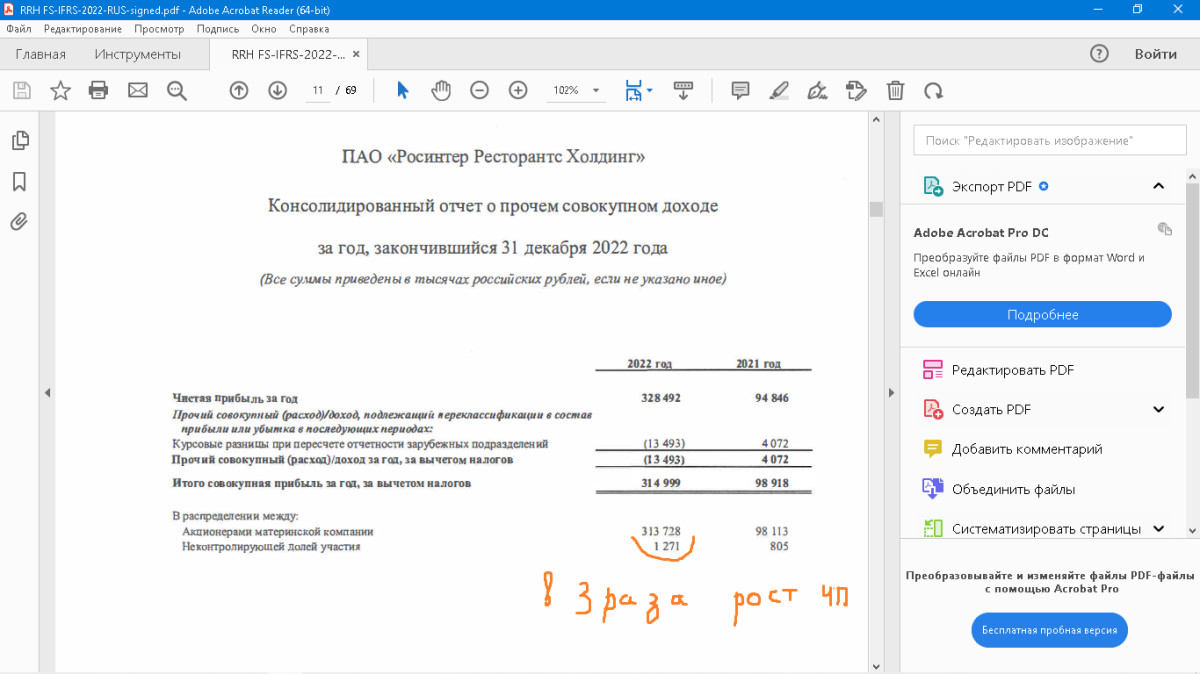The image size is (1200, 674).
Task: Collapse the right tools pane arrow
Action: point(890,393)
